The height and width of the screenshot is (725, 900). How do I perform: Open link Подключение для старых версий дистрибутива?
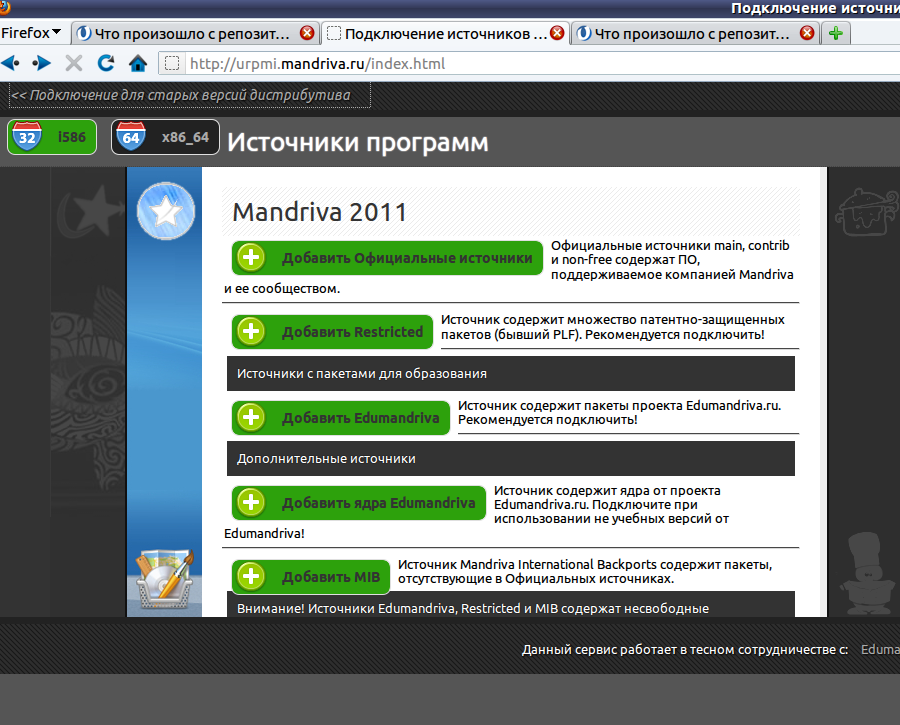[189, 96]
